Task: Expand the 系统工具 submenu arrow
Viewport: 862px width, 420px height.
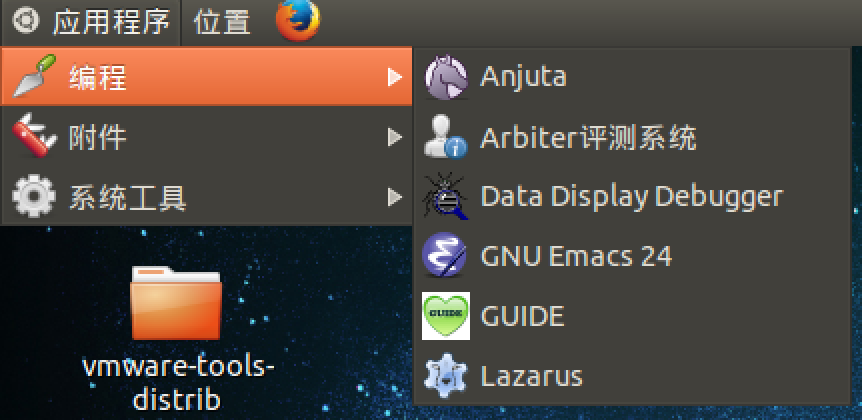Action: point(395,197)
